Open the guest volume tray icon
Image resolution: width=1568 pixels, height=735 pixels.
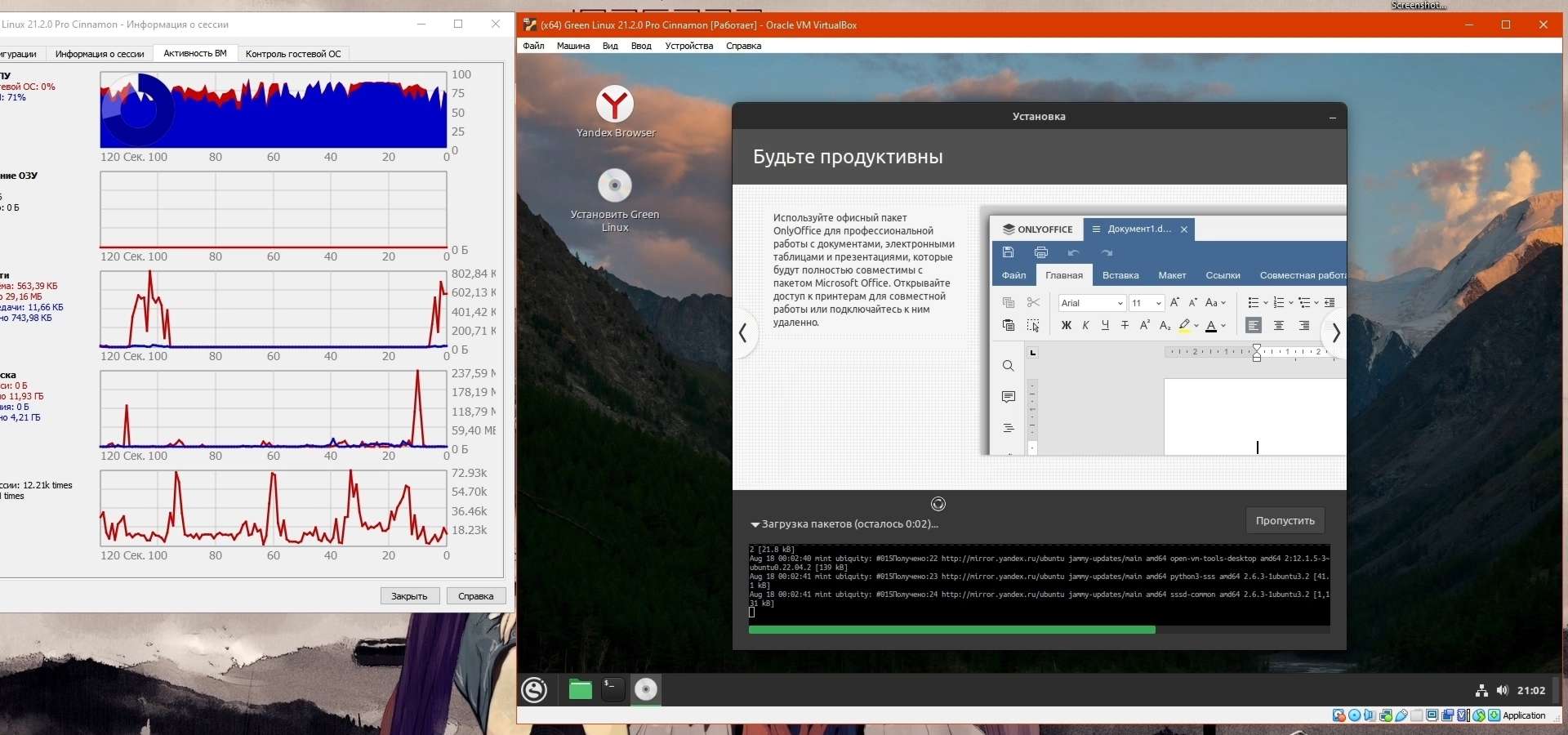tap(1502, 691)
